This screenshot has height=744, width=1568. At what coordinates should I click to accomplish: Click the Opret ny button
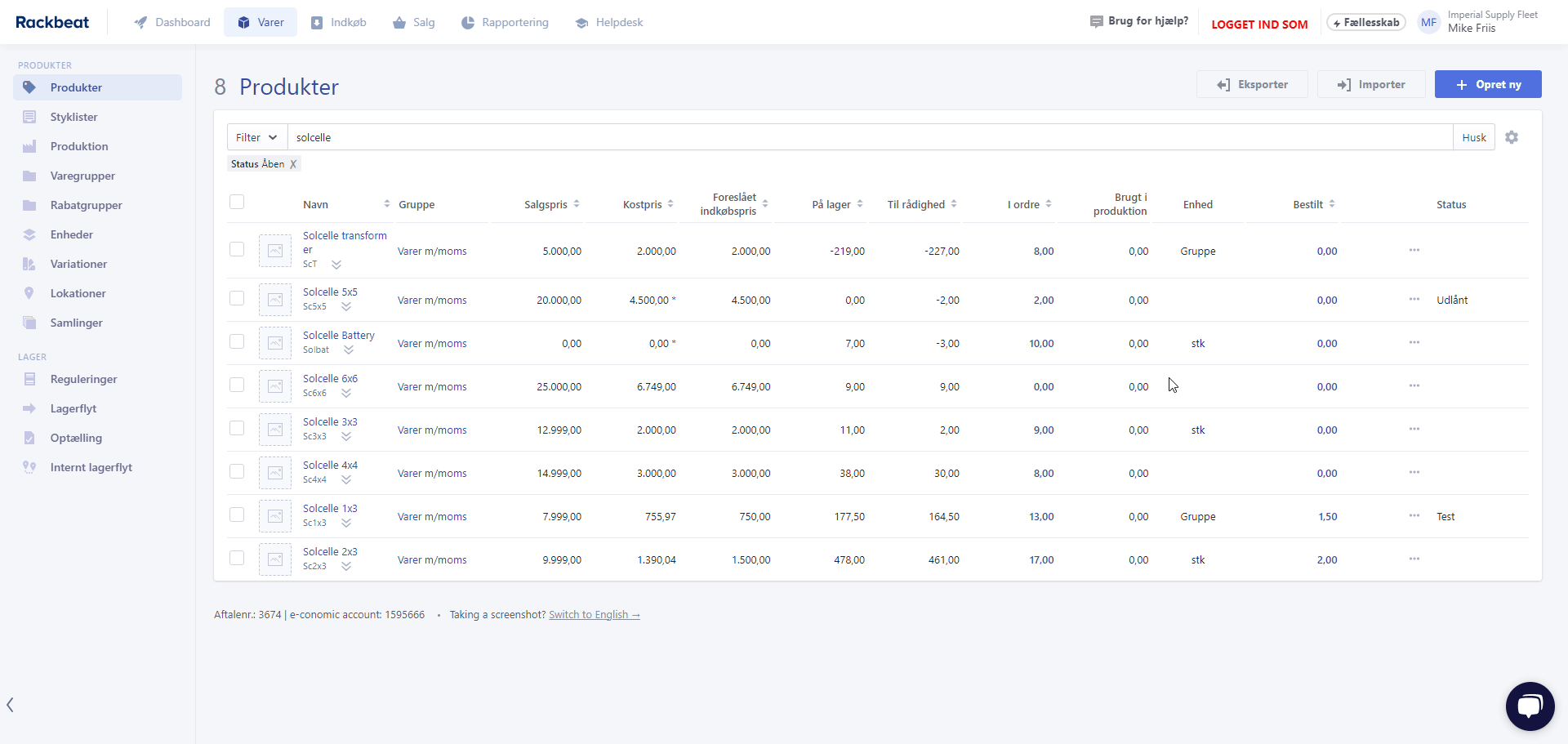click(1487, 84)
